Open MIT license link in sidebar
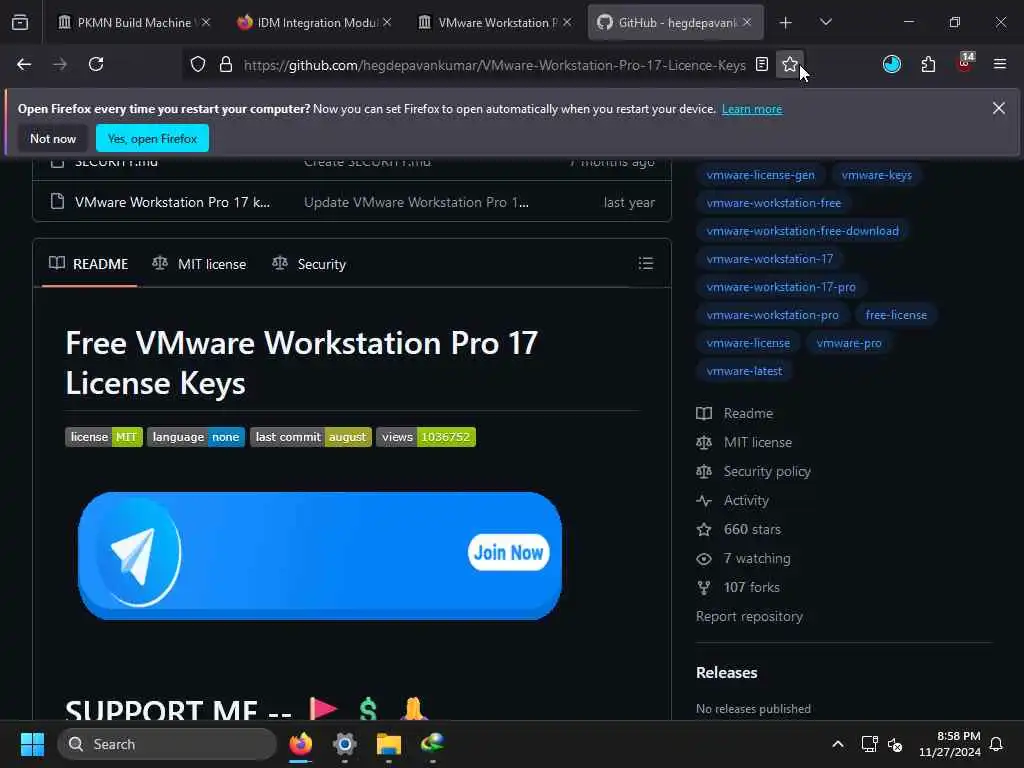 pos(744,442)
